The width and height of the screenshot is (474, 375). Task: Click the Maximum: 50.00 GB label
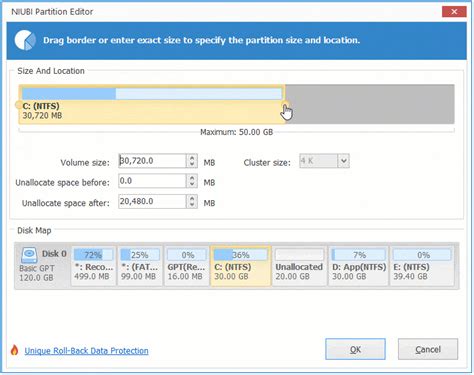[236, 132]
